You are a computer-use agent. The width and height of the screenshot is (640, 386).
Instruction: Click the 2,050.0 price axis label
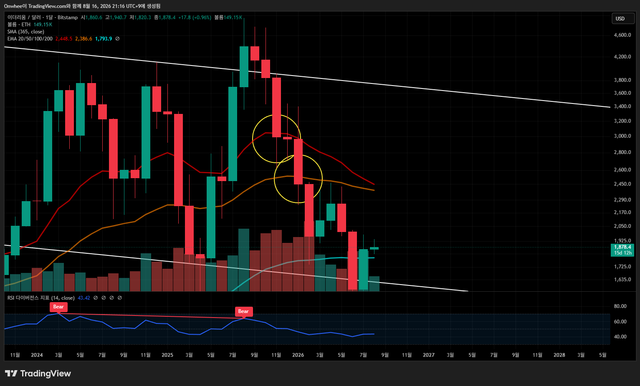[x=622, y=226]
